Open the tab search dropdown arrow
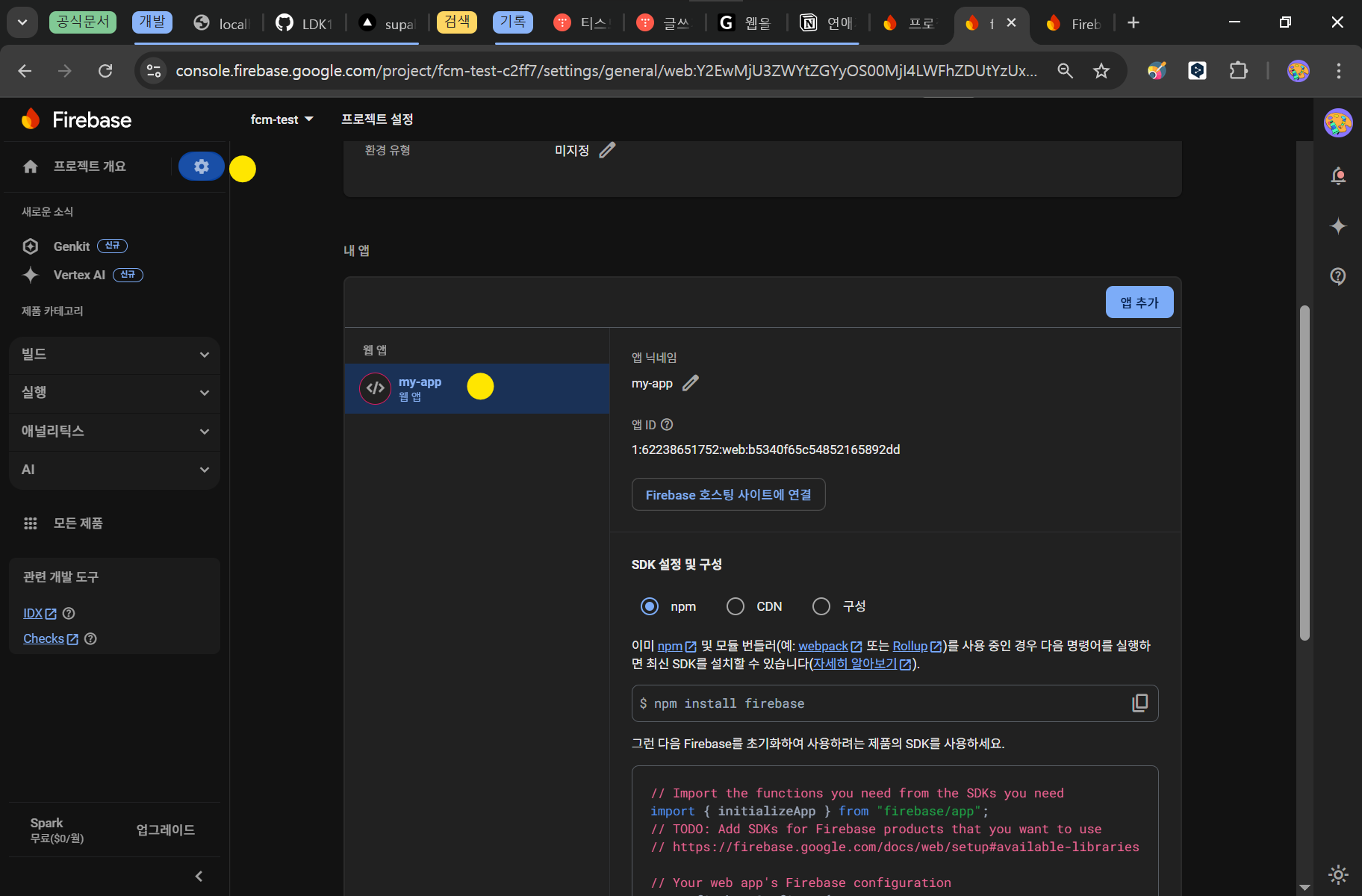The height and width of the screenshot is (896, 1362). pyautogui.click(x=22, y=22)
